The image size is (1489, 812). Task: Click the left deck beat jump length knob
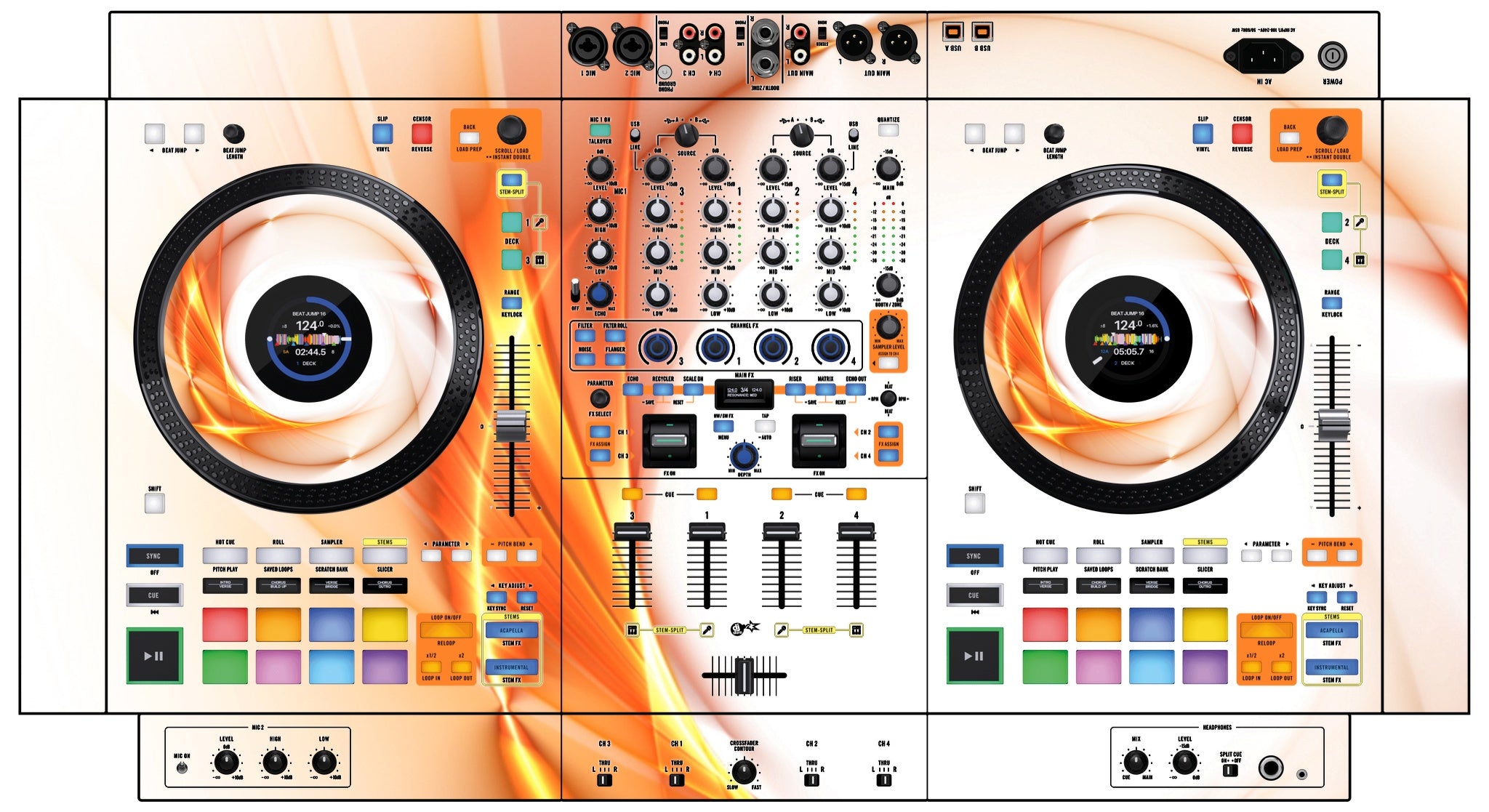(233, 134)
